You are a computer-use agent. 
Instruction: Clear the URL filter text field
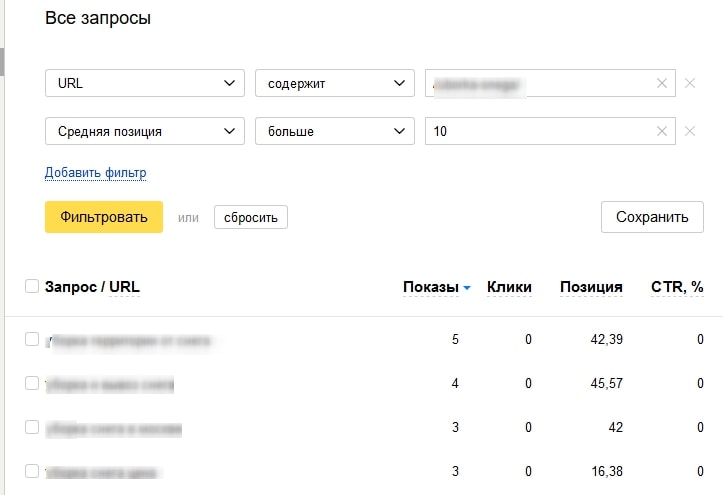pos(661,84)
